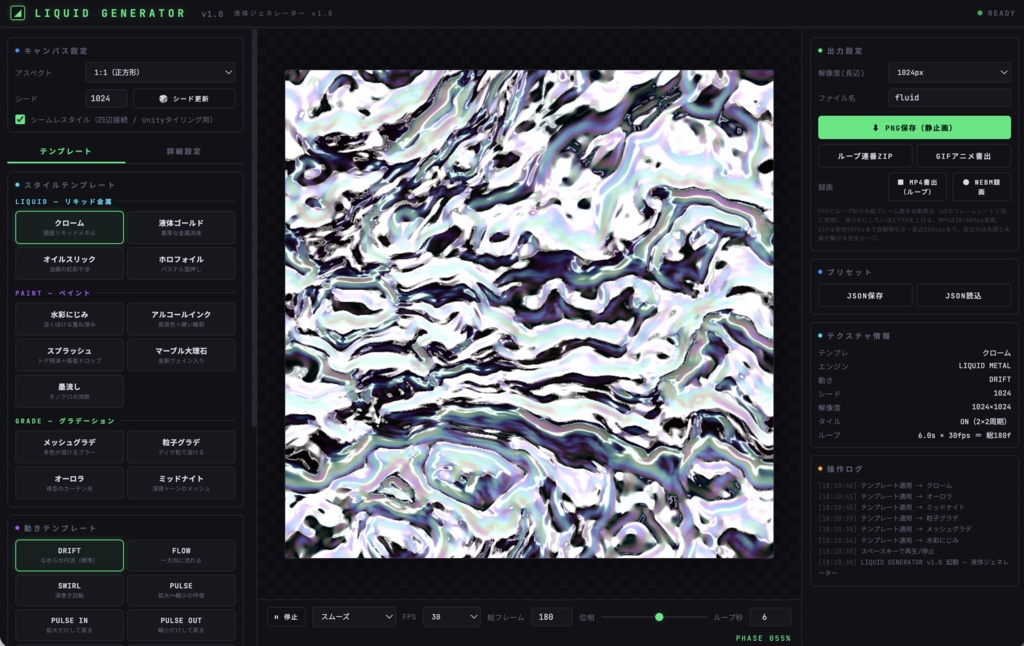Click the download arrow in PNG保存
Image resolution: width=1024 pixels, height=646 pixels.
click(876, 128)
